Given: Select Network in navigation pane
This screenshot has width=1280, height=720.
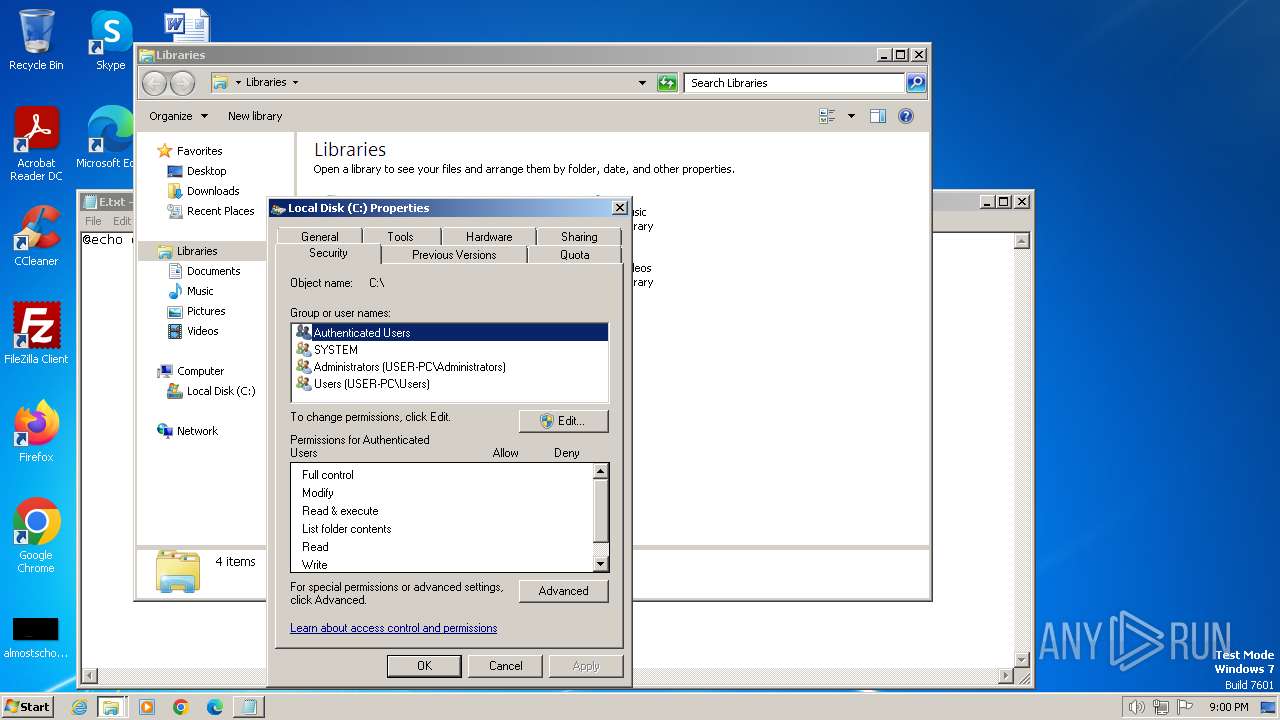Looking at the screenshot, I should (x=197, y=431).
